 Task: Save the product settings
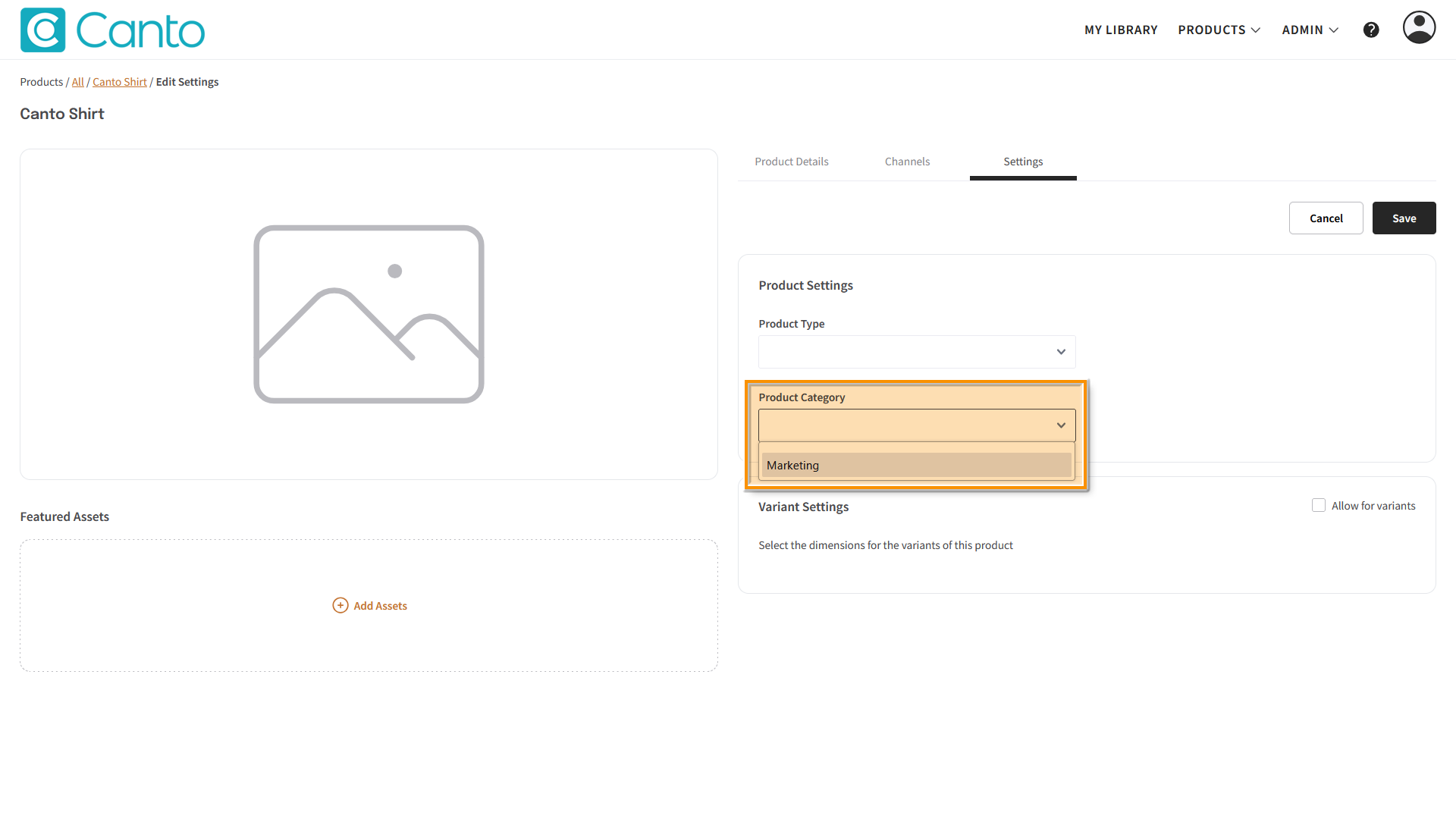click(1404, 218)
